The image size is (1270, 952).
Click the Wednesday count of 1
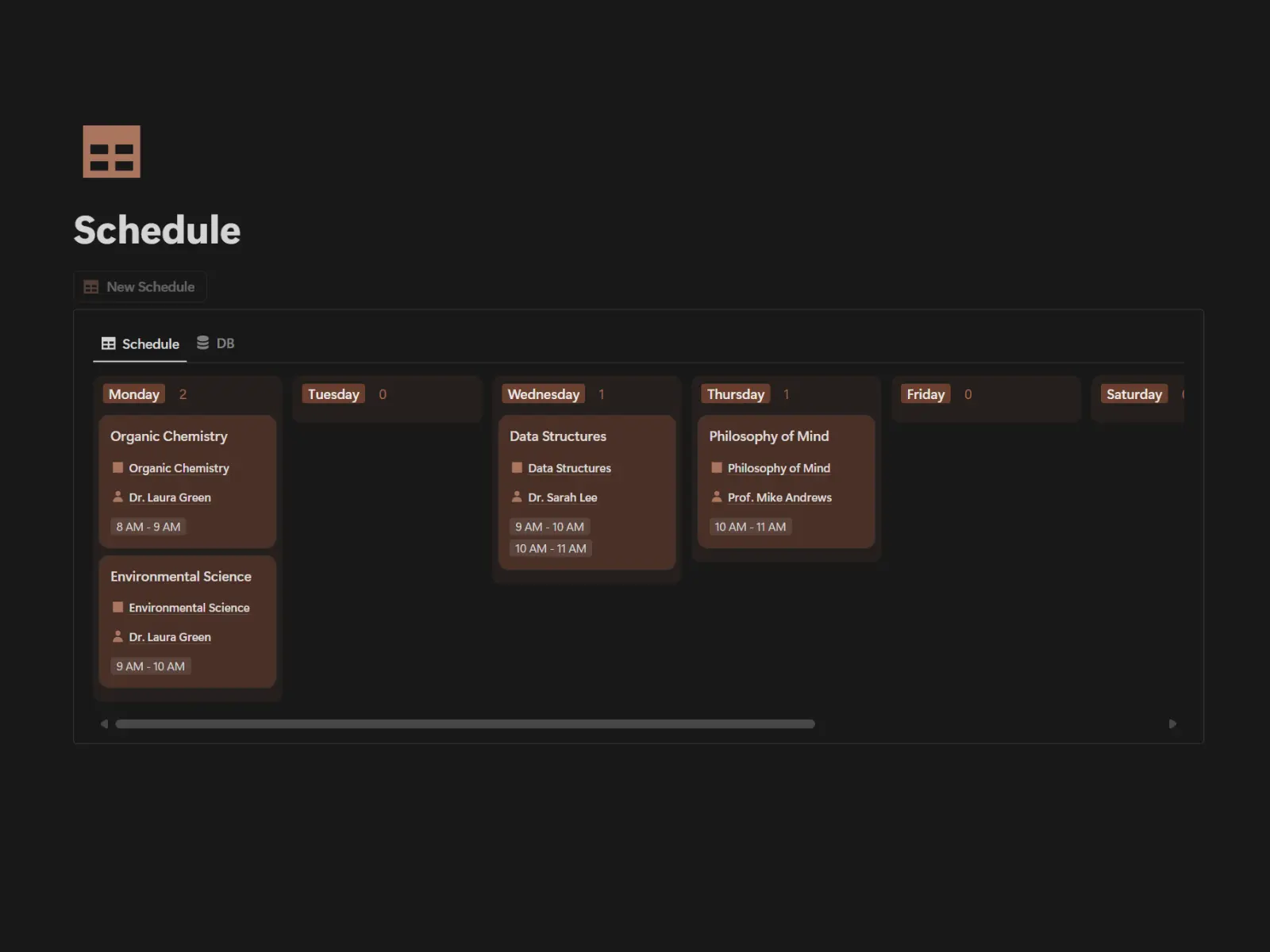(602, 394)
